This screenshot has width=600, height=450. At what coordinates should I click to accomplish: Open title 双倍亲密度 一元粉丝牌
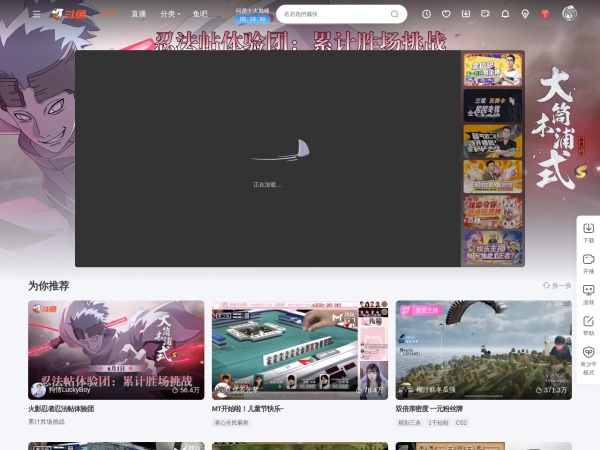click(x=429, y=409)
